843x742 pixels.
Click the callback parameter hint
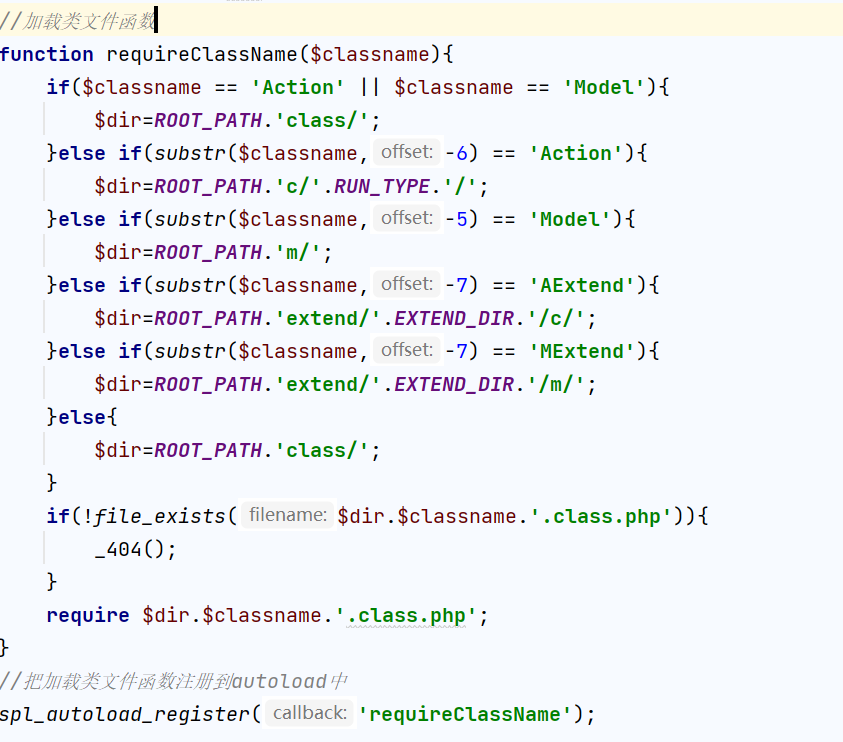309,713
